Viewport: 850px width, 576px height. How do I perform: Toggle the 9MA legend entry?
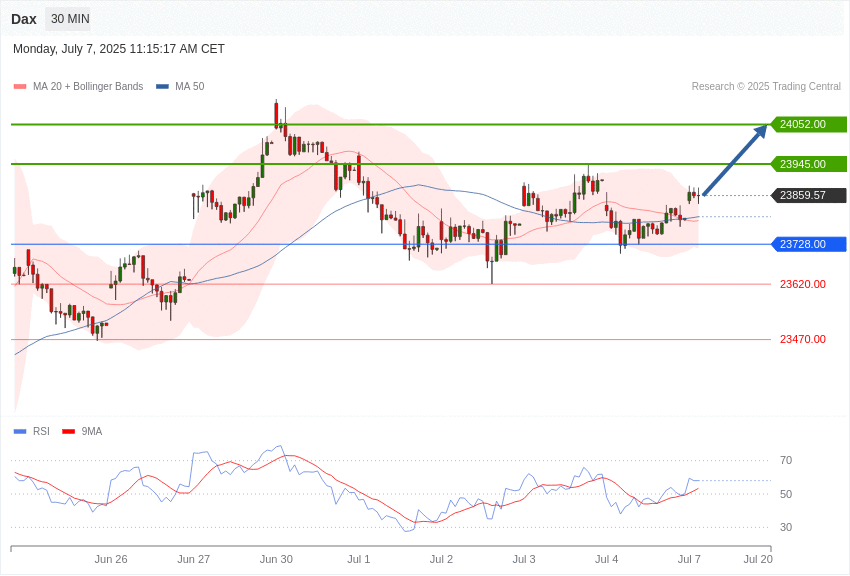tap(82, 431)
